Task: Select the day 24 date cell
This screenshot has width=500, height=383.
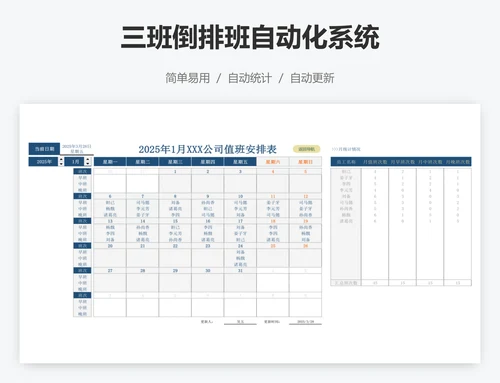Action: (x=240, y=246)
